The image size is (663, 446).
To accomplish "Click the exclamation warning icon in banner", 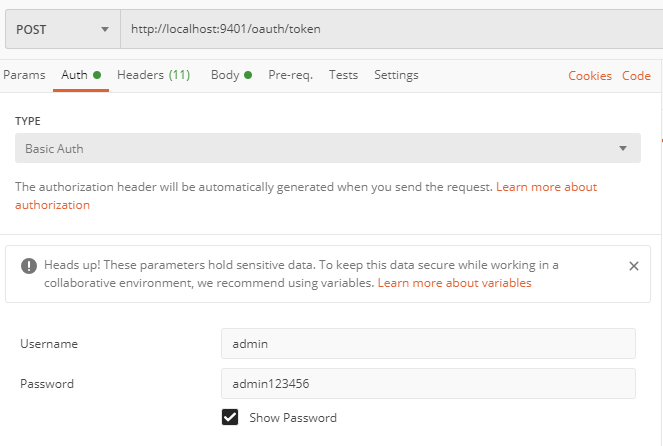I will click(29, 266).
